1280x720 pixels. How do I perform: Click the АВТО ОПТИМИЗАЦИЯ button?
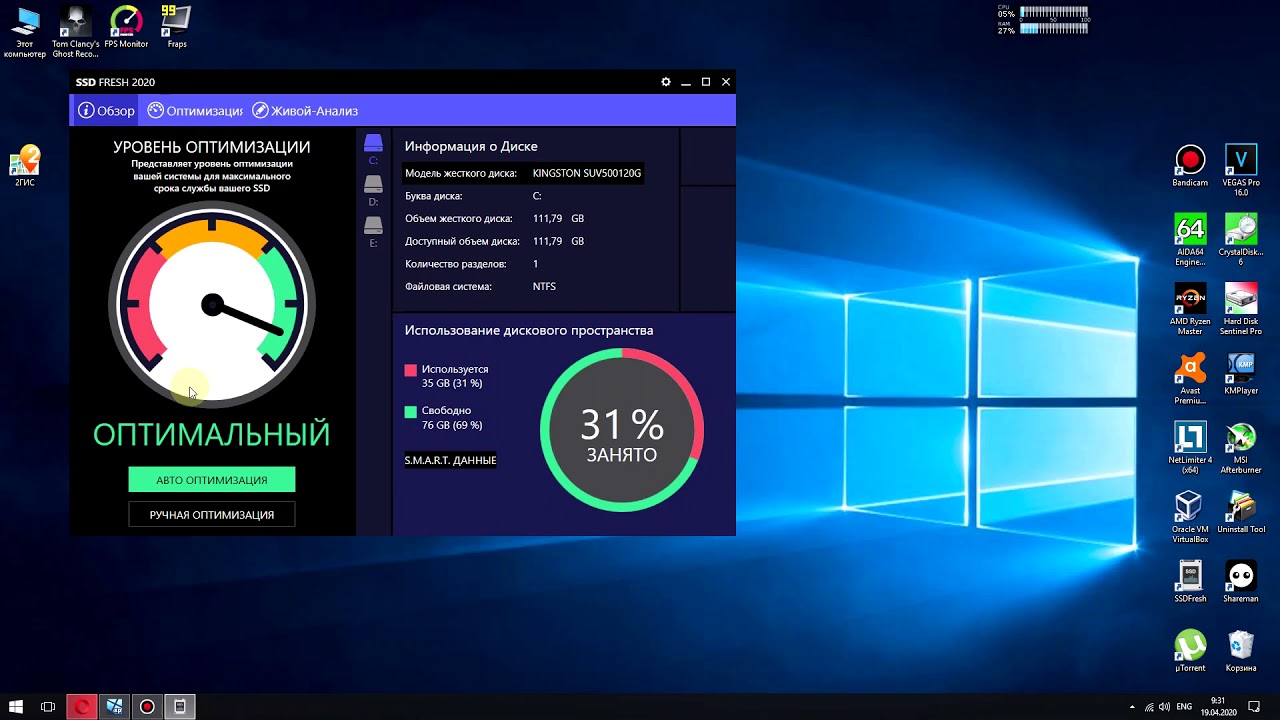tap(212, 480)
